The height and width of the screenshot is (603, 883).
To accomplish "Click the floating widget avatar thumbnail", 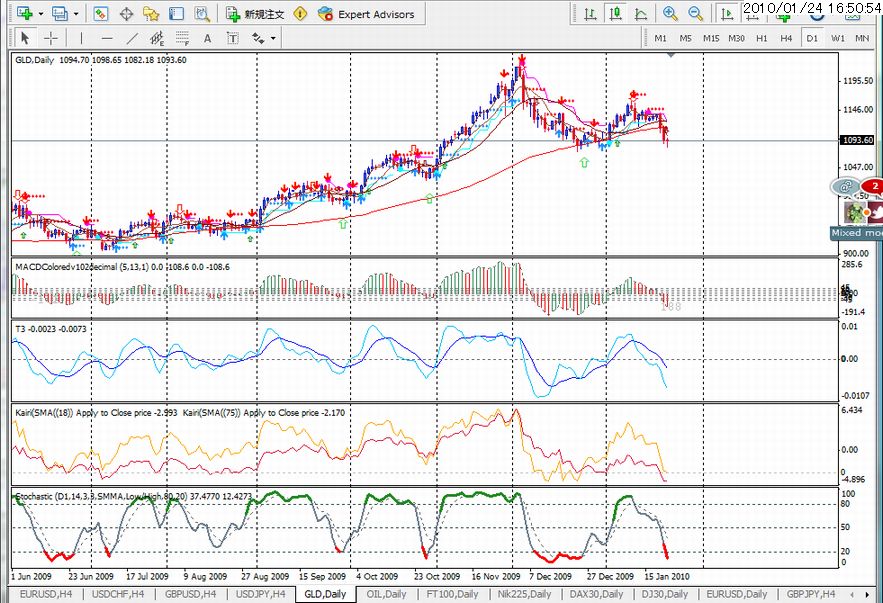I will point(855,212).
